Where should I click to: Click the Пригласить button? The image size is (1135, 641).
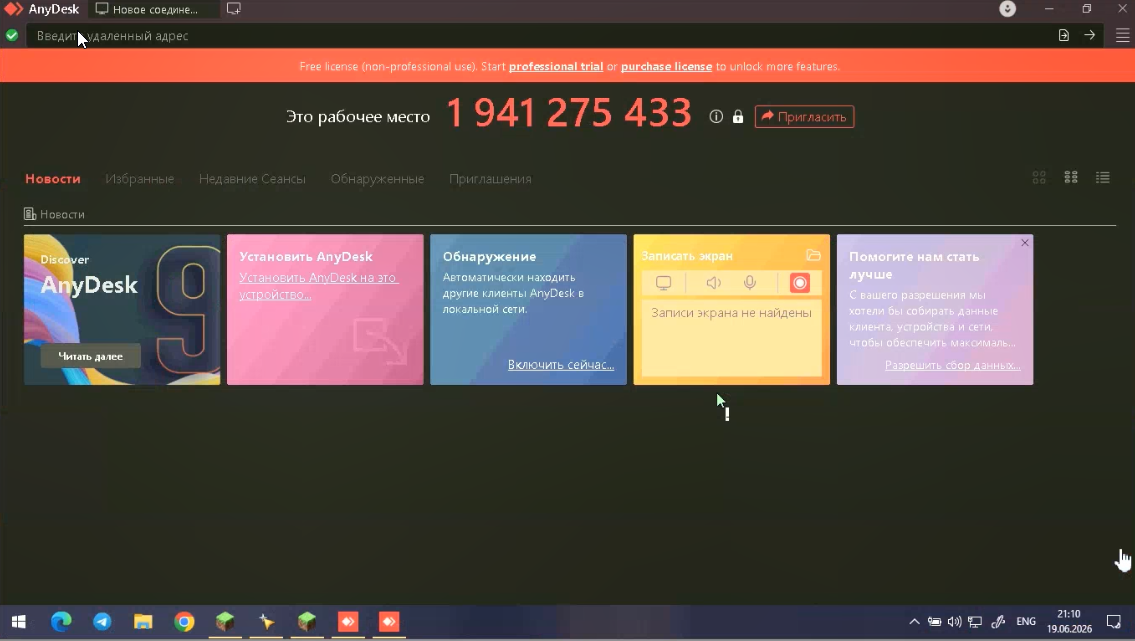pos(804,116)
